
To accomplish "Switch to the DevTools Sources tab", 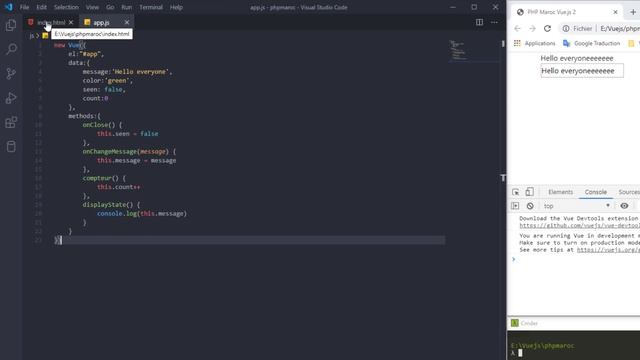I will click(629, 192).
